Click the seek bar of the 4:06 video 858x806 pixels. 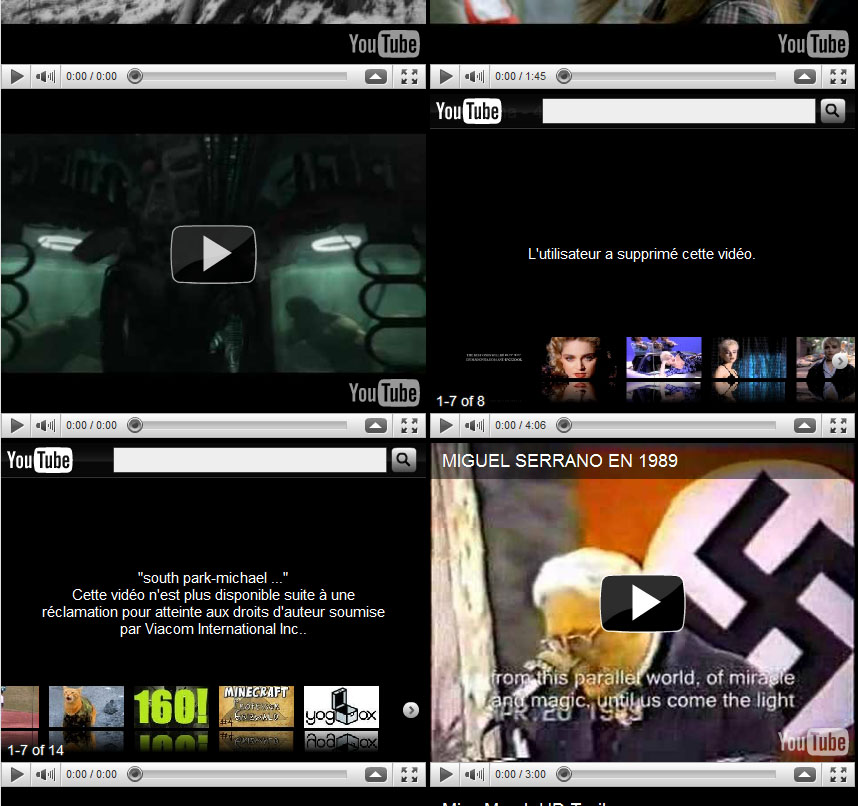pos(670,425)
